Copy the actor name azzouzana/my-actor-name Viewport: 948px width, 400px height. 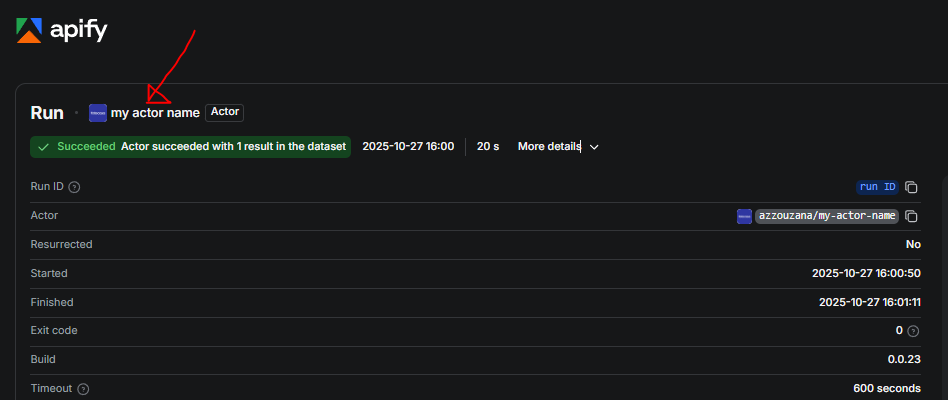point(911,216)
